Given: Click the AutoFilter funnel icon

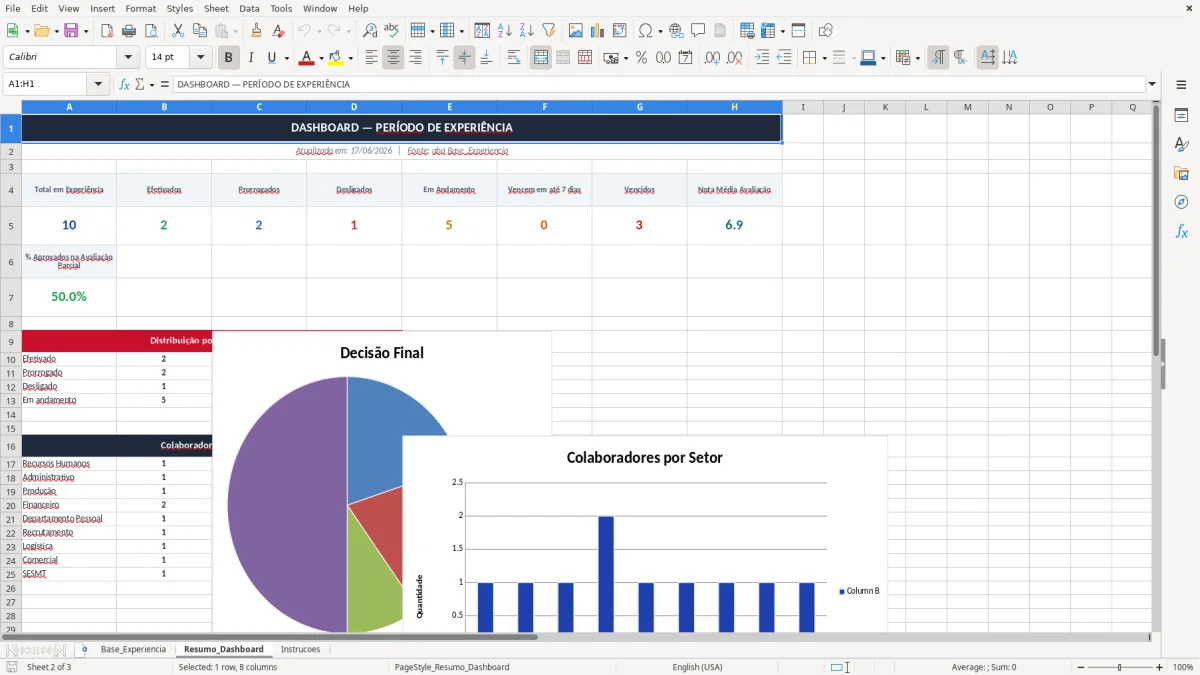Looking at the screenshot, I should [548, 31].
